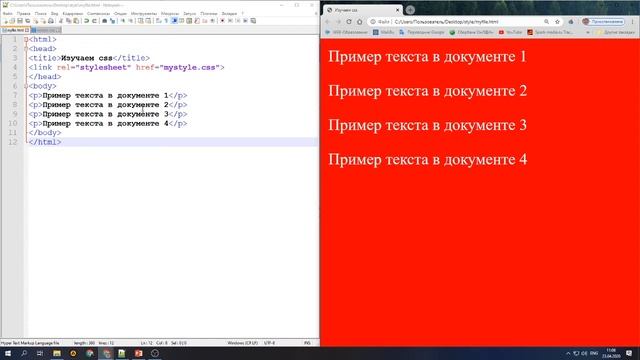Close the Изучаем css browser tab
This screenshot has height=360, width=640.
point(397,10)
